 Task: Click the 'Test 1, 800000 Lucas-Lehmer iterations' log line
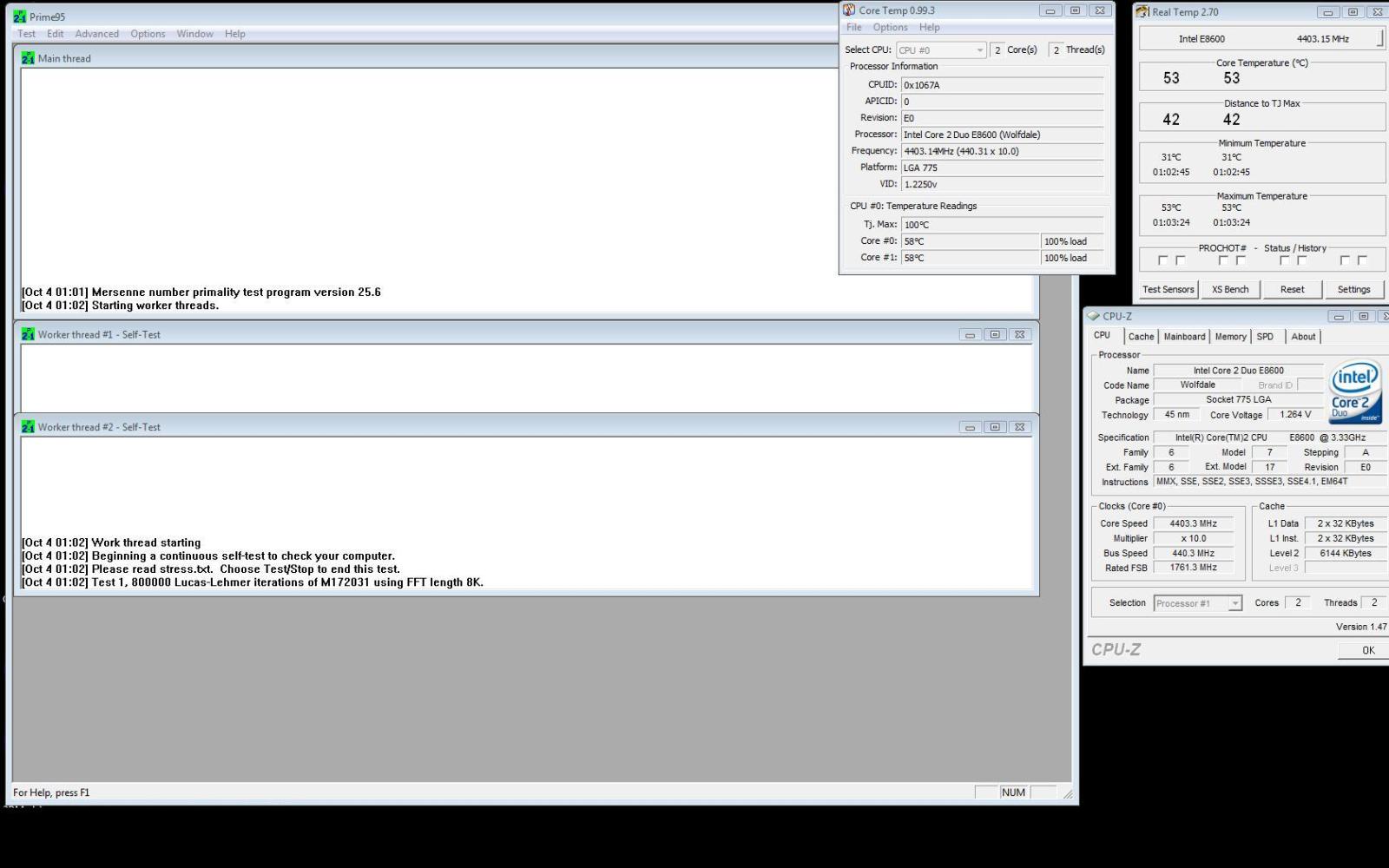tap(253, 582)
